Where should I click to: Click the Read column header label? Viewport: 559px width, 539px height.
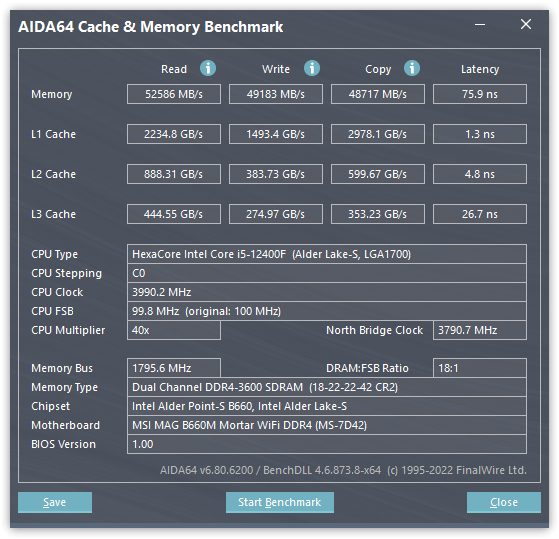(174, 69)
